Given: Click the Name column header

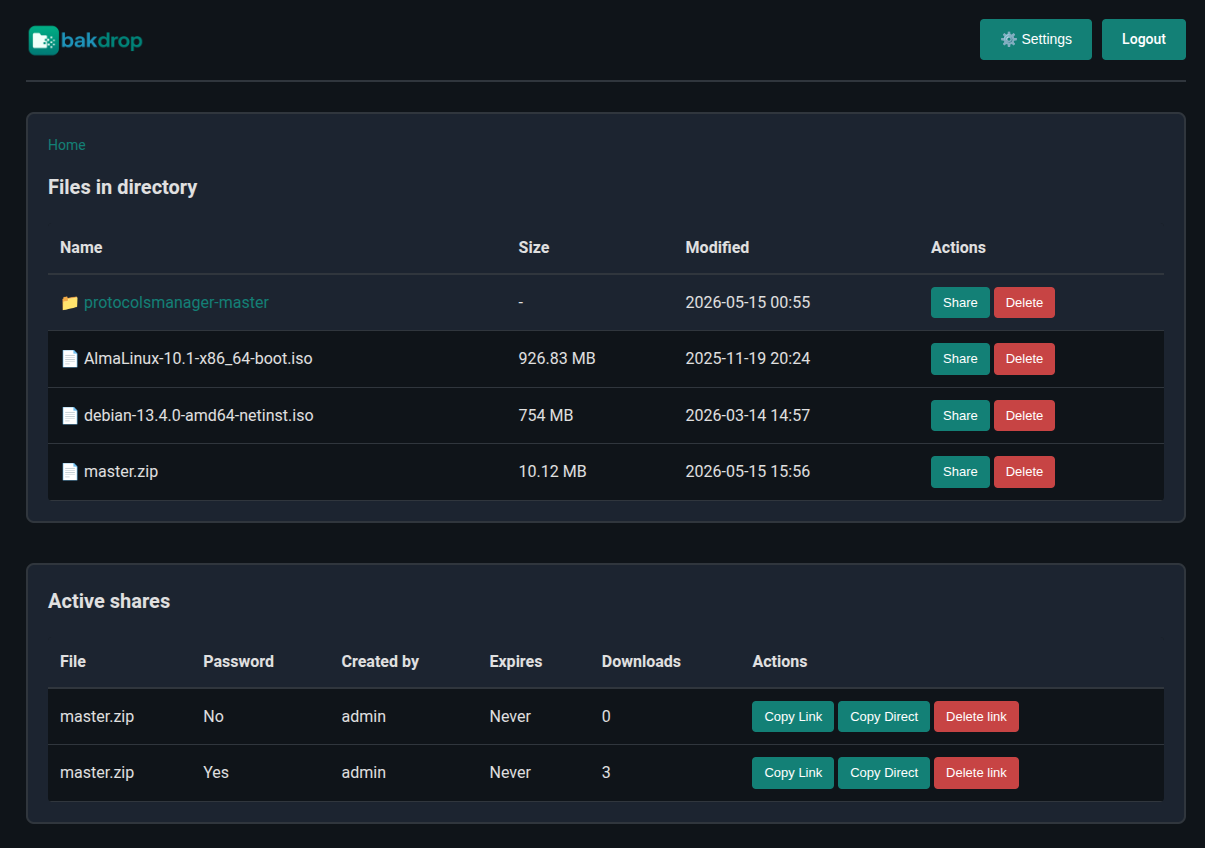Looking at the screenshot, I should point(81,247).
